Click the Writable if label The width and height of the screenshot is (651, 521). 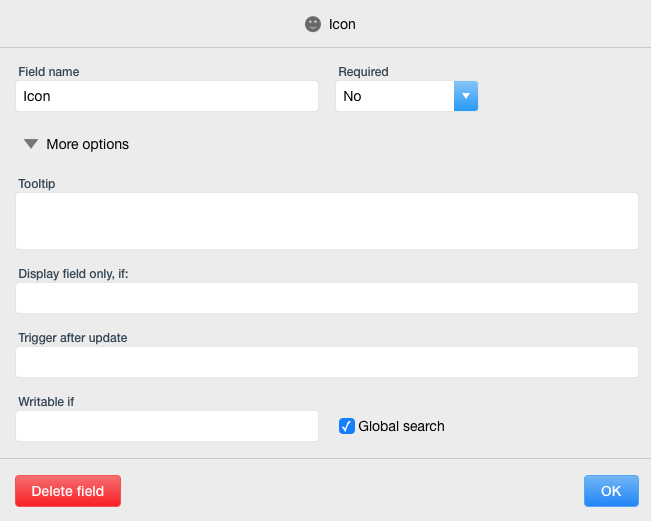(x=46, y=402)
